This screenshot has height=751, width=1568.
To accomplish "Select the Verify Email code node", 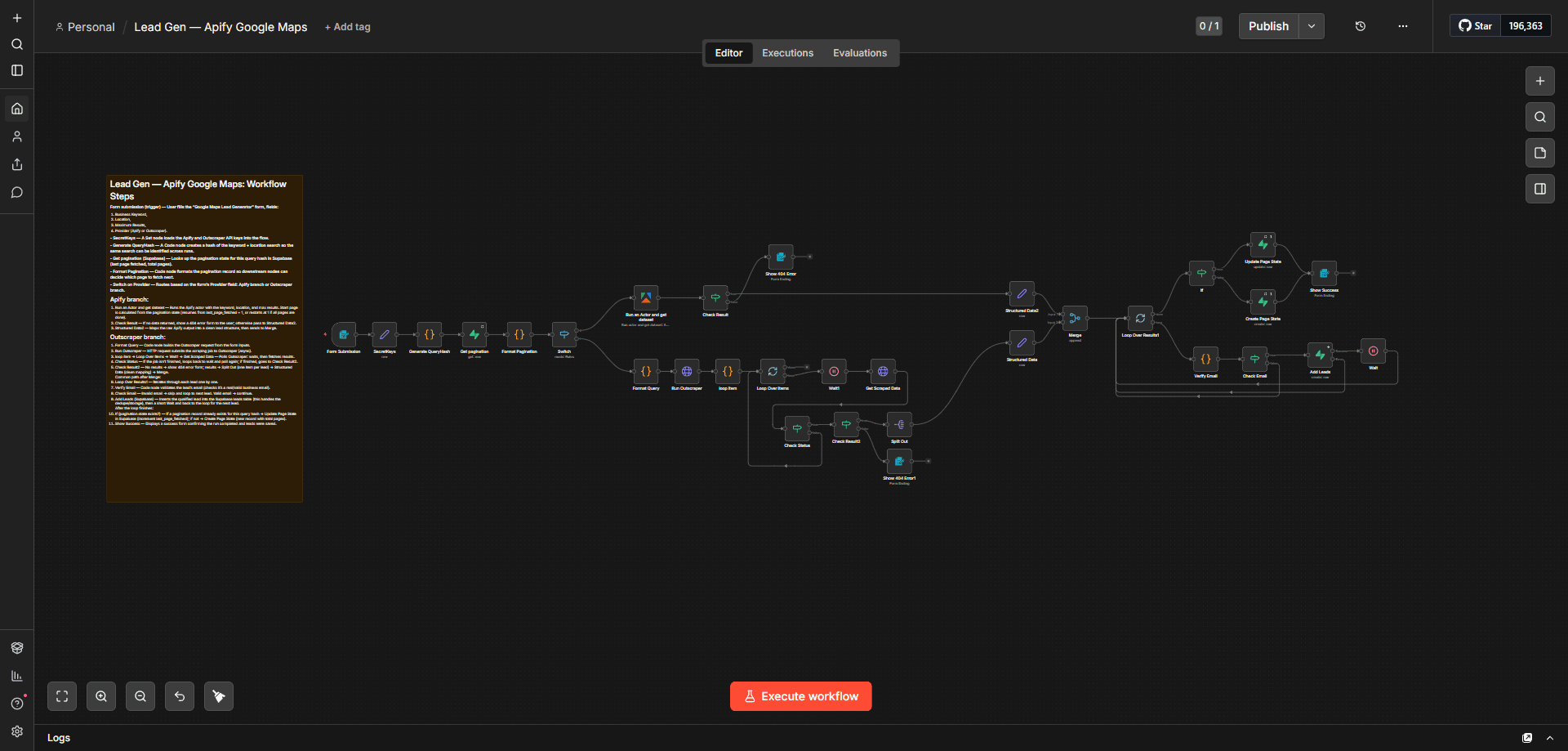I will point(1205,359).
